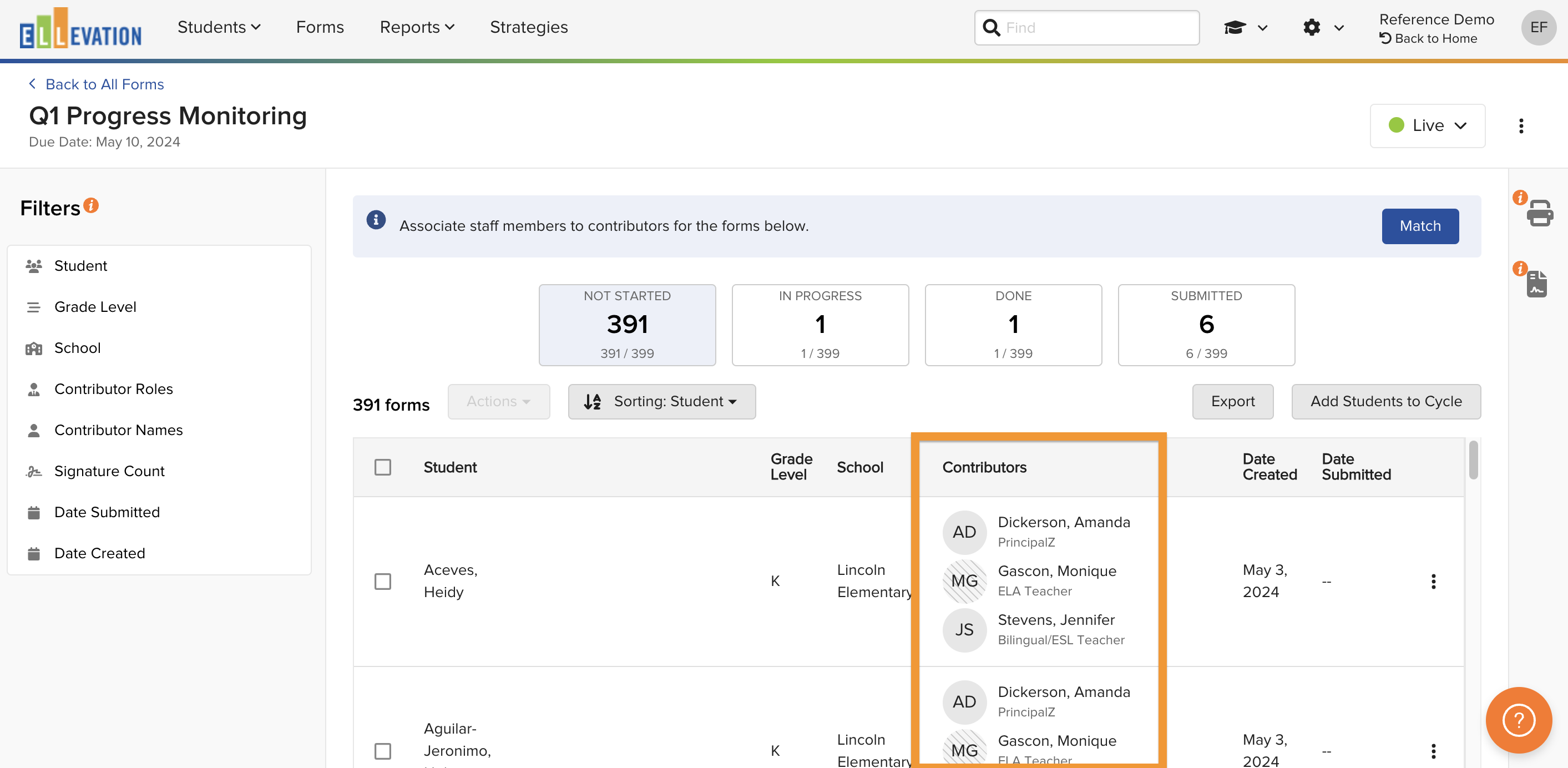This screenshot has height=768, width=1568.
Task: Open the three-dot menu beside Live status
Action: tap(1520, 126)
